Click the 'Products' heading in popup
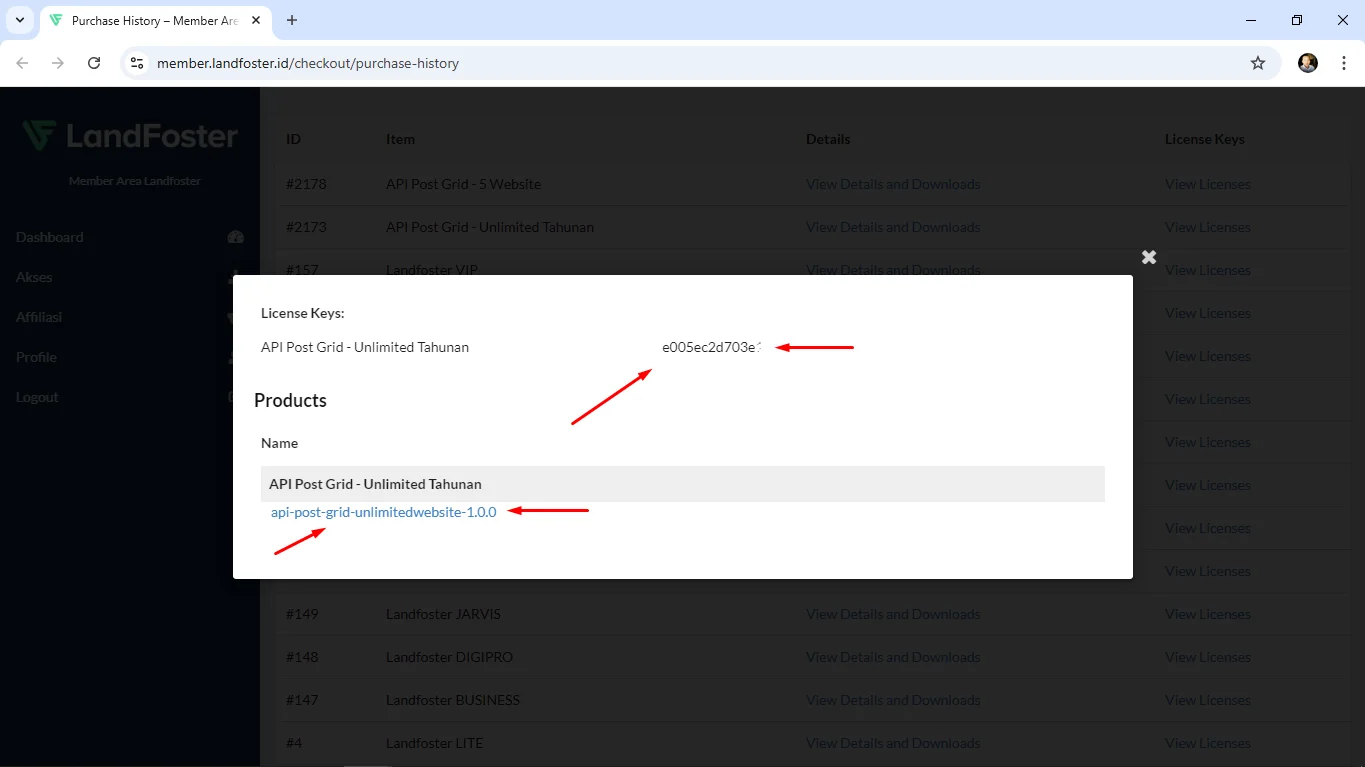 click(x=290, y=400)
